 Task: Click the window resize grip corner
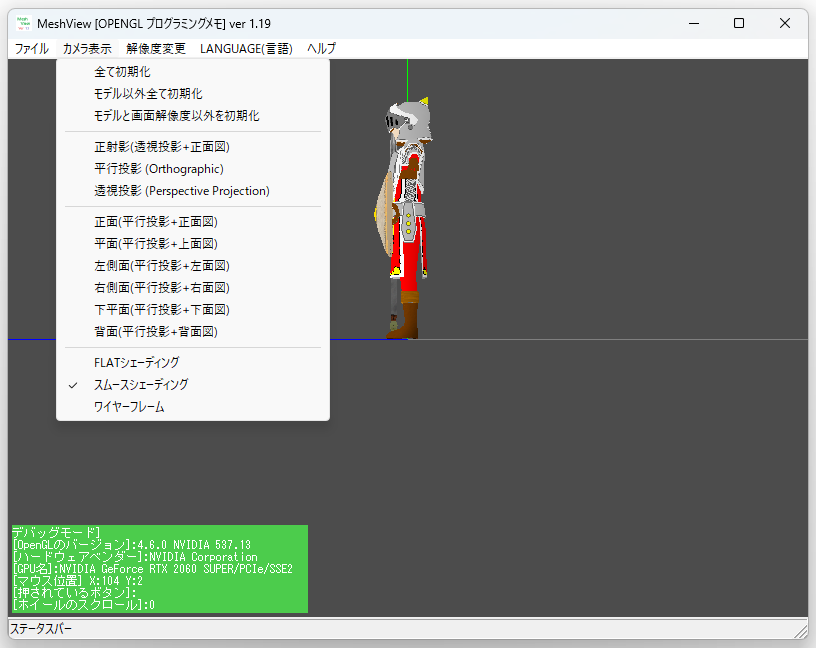click(x=801, y=632)
